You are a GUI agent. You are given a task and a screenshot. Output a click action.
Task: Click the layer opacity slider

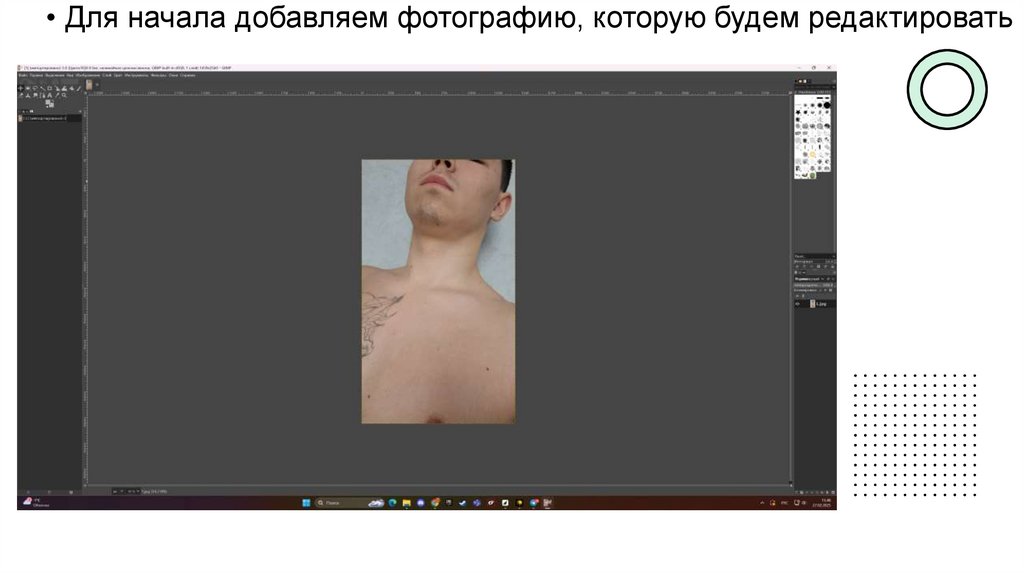pos(814,285)
